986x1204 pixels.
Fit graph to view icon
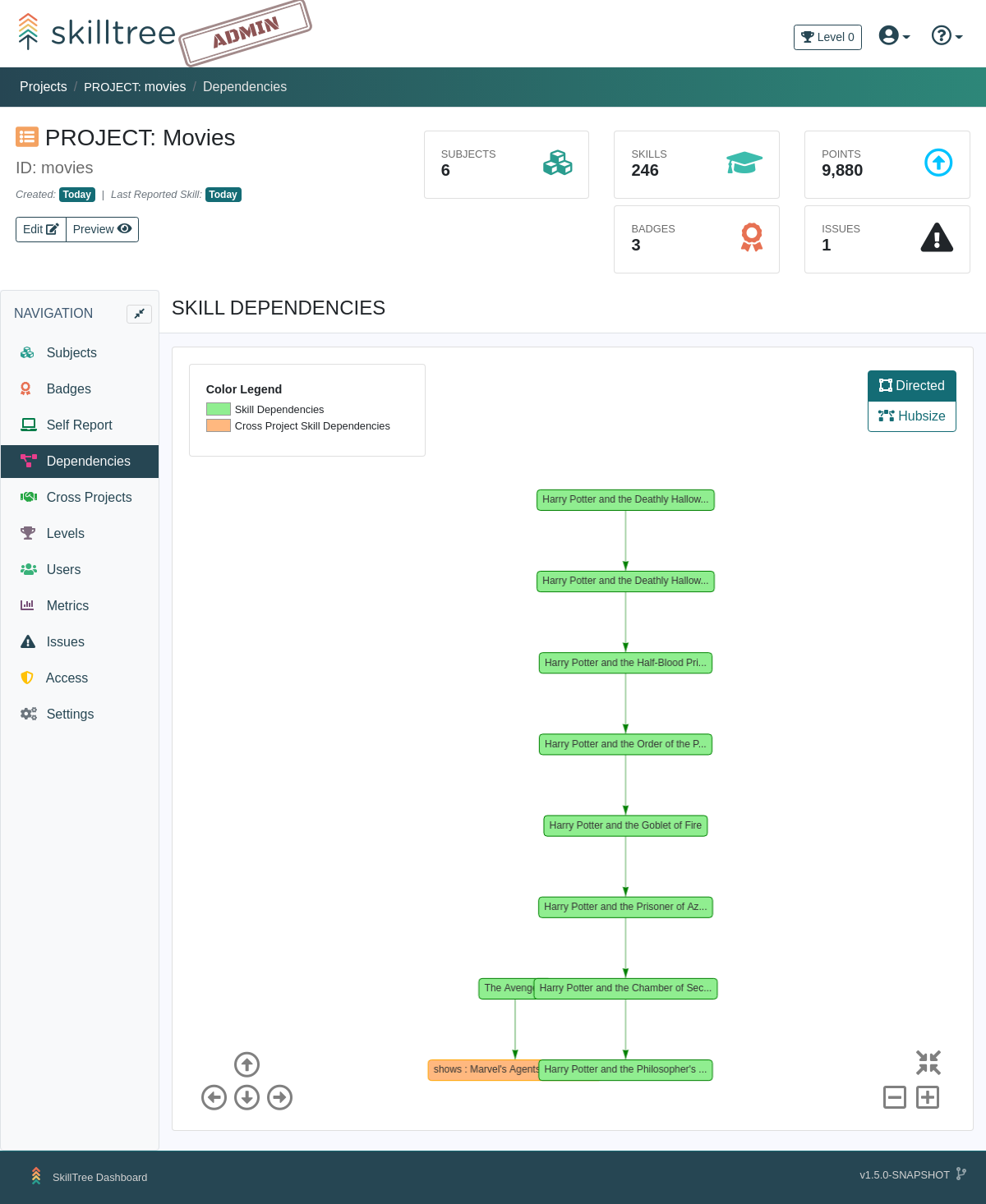[928, 1063]
